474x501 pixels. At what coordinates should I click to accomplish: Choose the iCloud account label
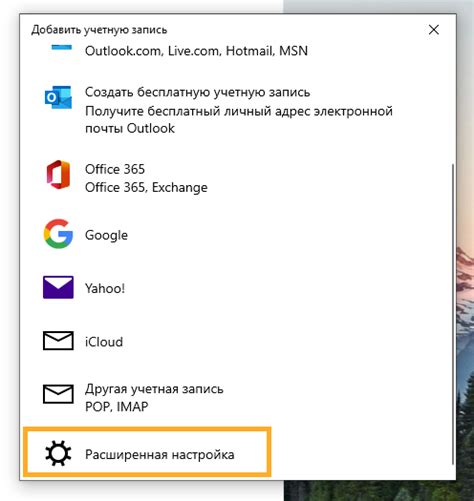104,342
